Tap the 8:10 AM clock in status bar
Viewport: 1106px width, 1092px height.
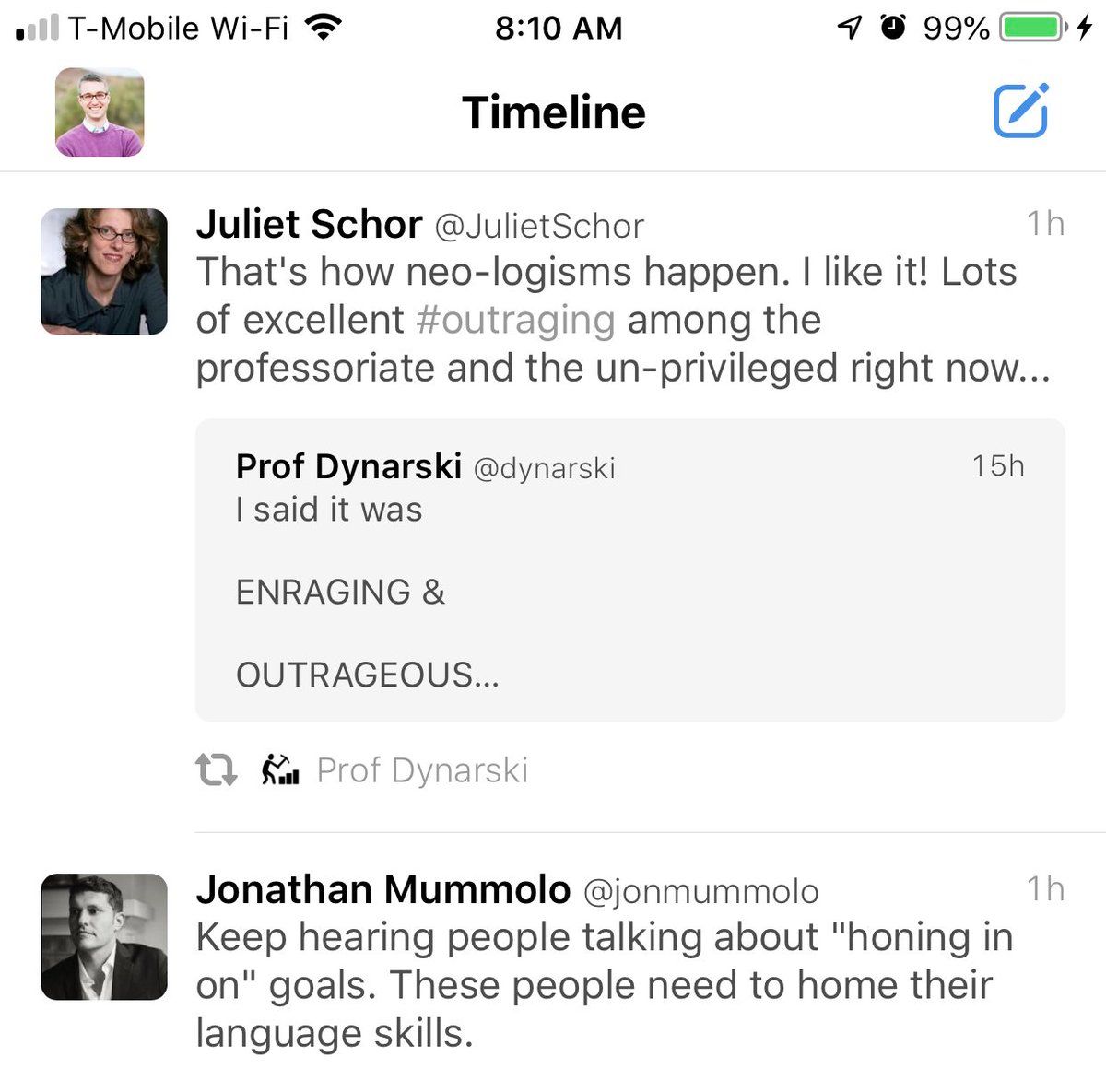pyautogui.click(x=559, y=28)
